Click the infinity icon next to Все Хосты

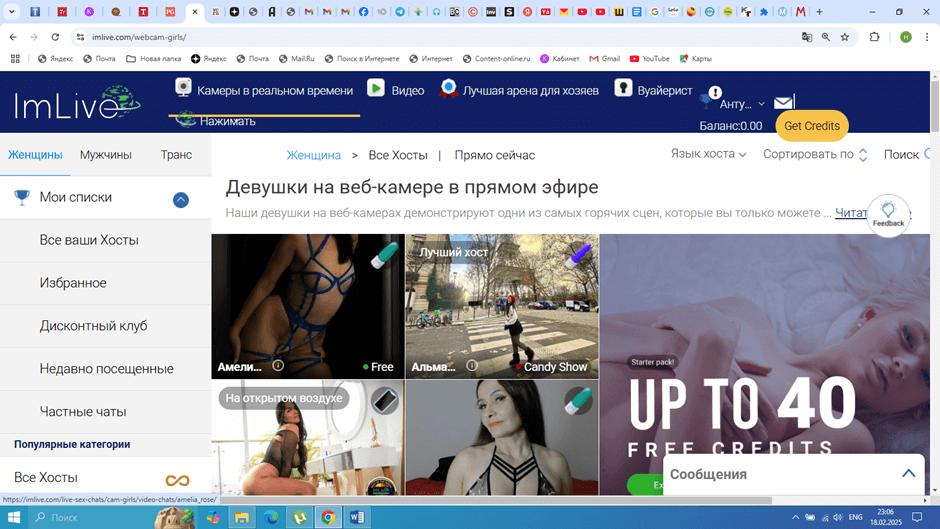tap(177, 481)
